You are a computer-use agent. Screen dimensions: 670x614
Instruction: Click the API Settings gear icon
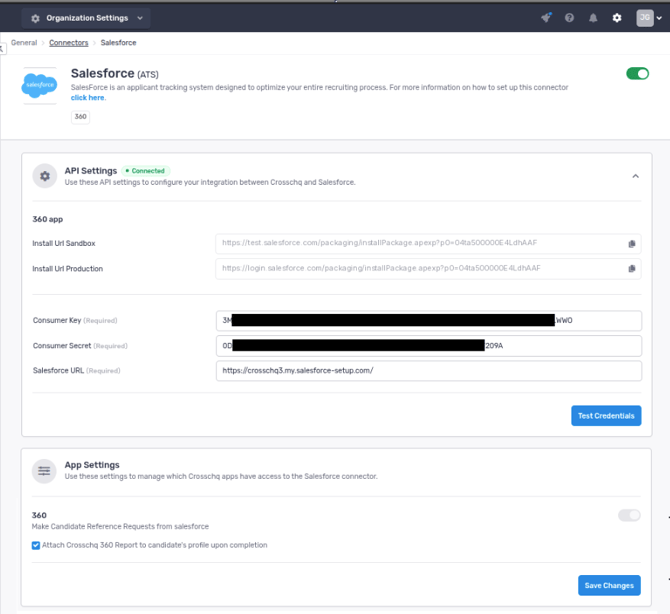tap(45, 176)
